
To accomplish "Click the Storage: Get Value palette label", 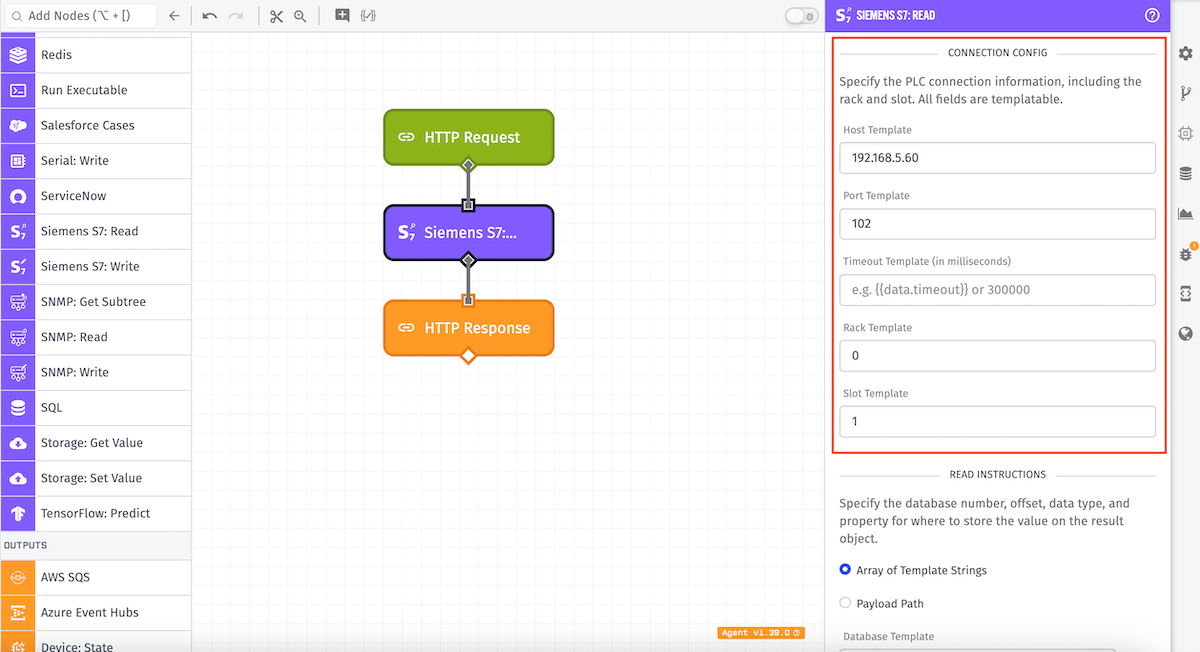I will pyautogui.click(x=92, y=443).
